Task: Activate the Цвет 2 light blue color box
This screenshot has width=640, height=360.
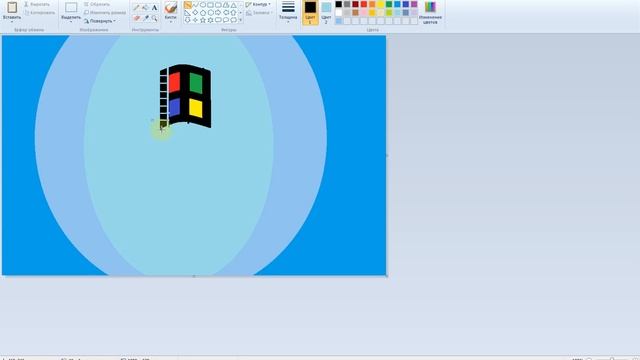Action: coord(326,12)
